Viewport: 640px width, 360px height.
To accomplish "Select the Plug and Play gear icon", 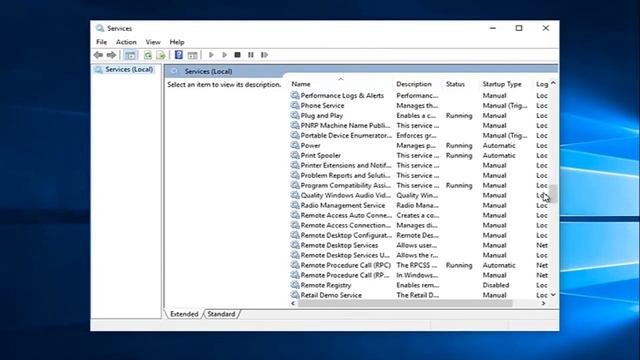I will tap(295, 116).
